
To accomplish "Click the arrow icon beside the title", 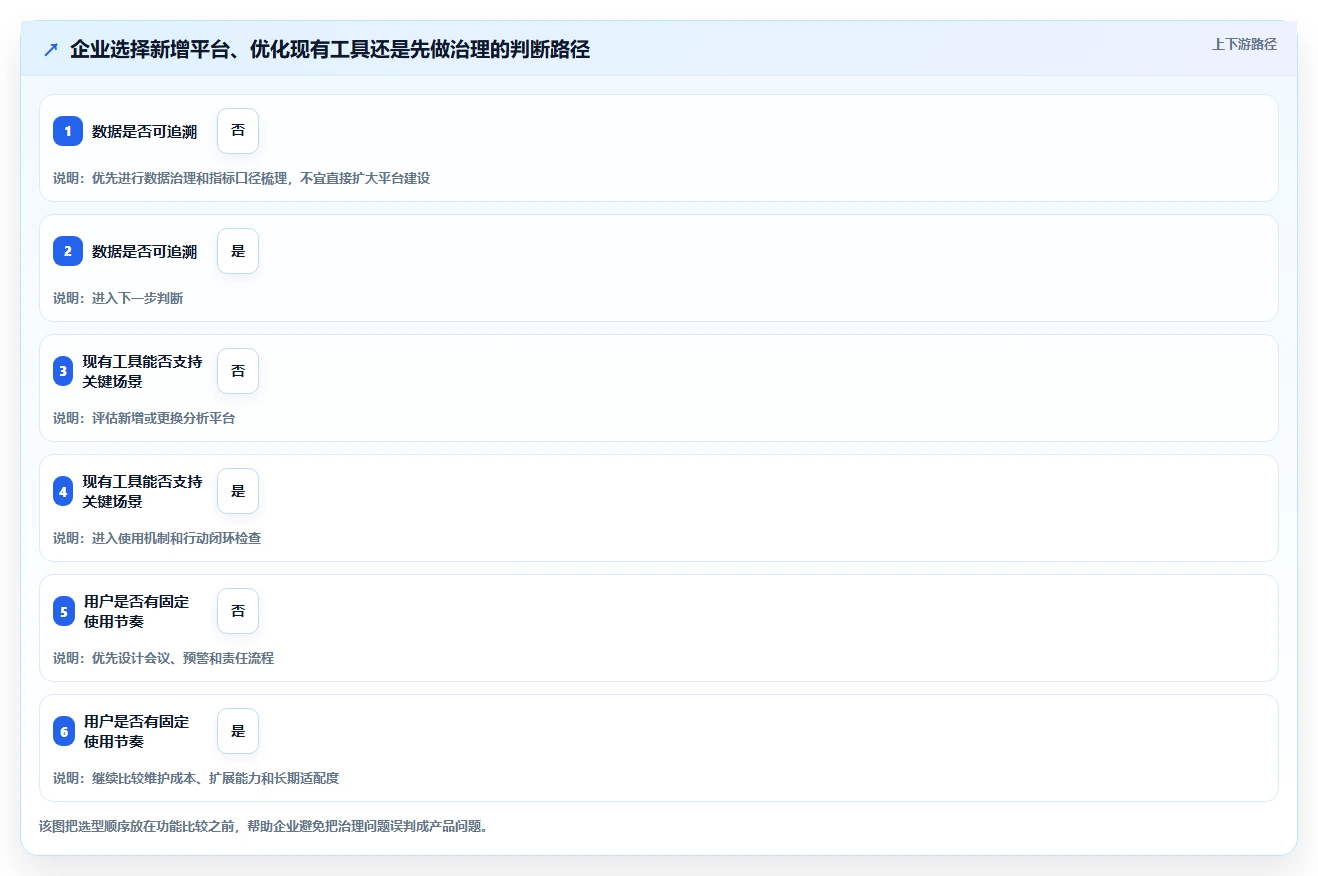I will tap(51, 49).
